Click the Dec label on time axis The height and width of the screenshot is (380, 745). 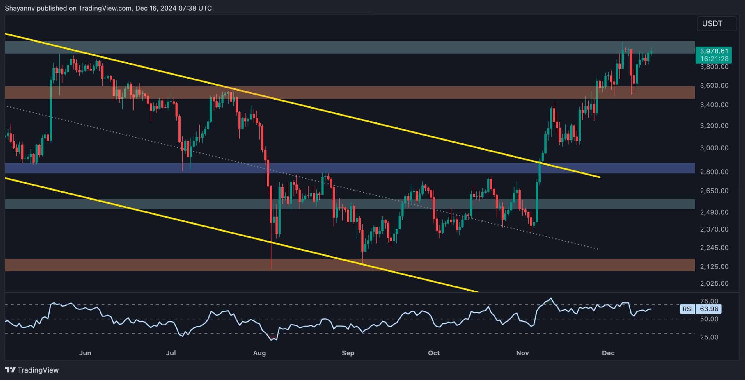[x=609, y=353]
